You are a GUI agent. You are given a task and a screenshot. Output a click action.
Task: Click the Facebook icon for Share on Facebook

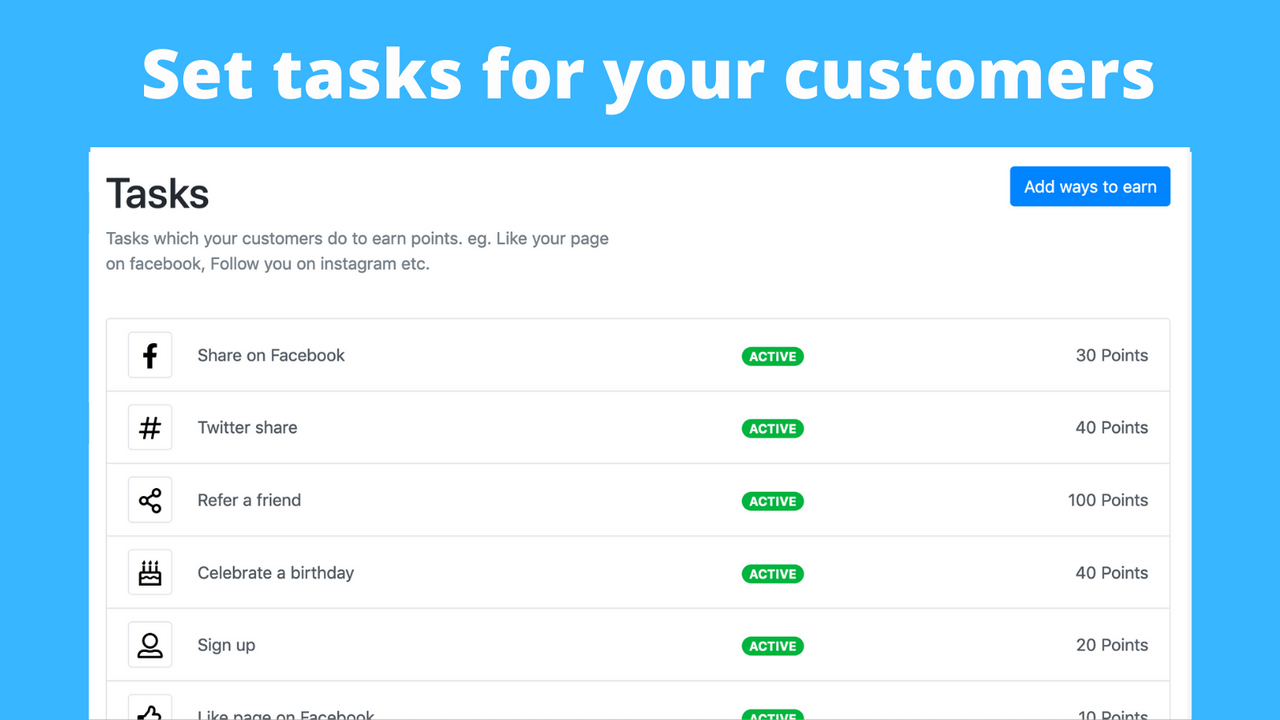click(x=150, y=355)
